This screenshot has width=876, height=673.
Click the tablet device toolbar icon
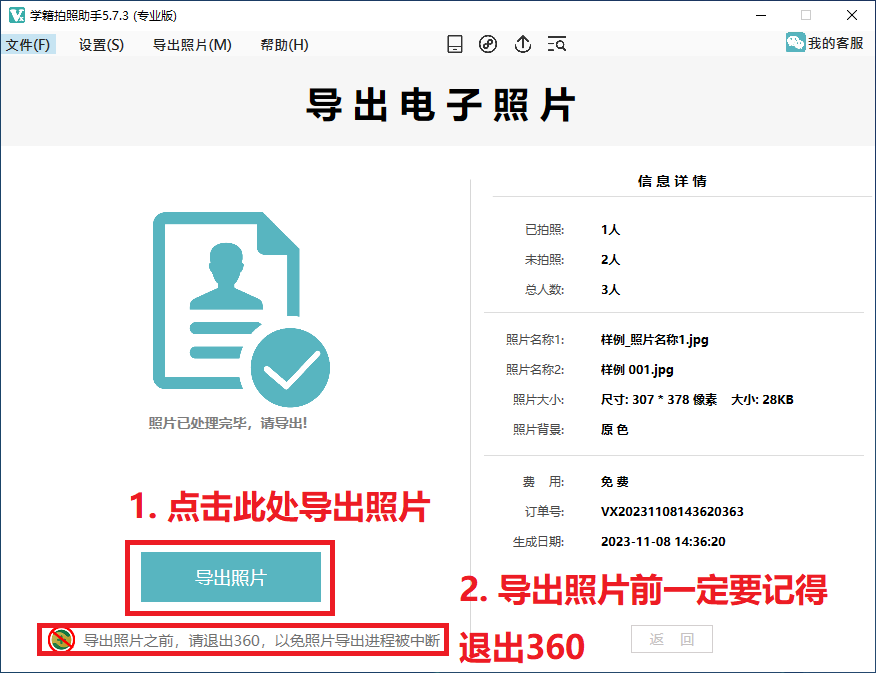coord(455,44)
